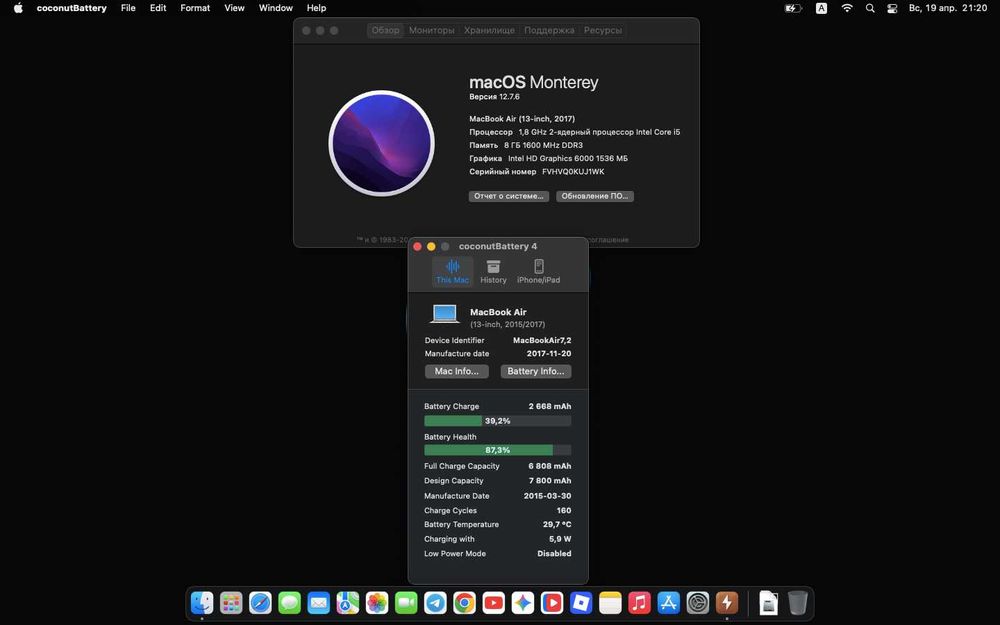Launch Safari from the Dock
This screenshot has width=1000, height=625.
[x=260, y=602]
